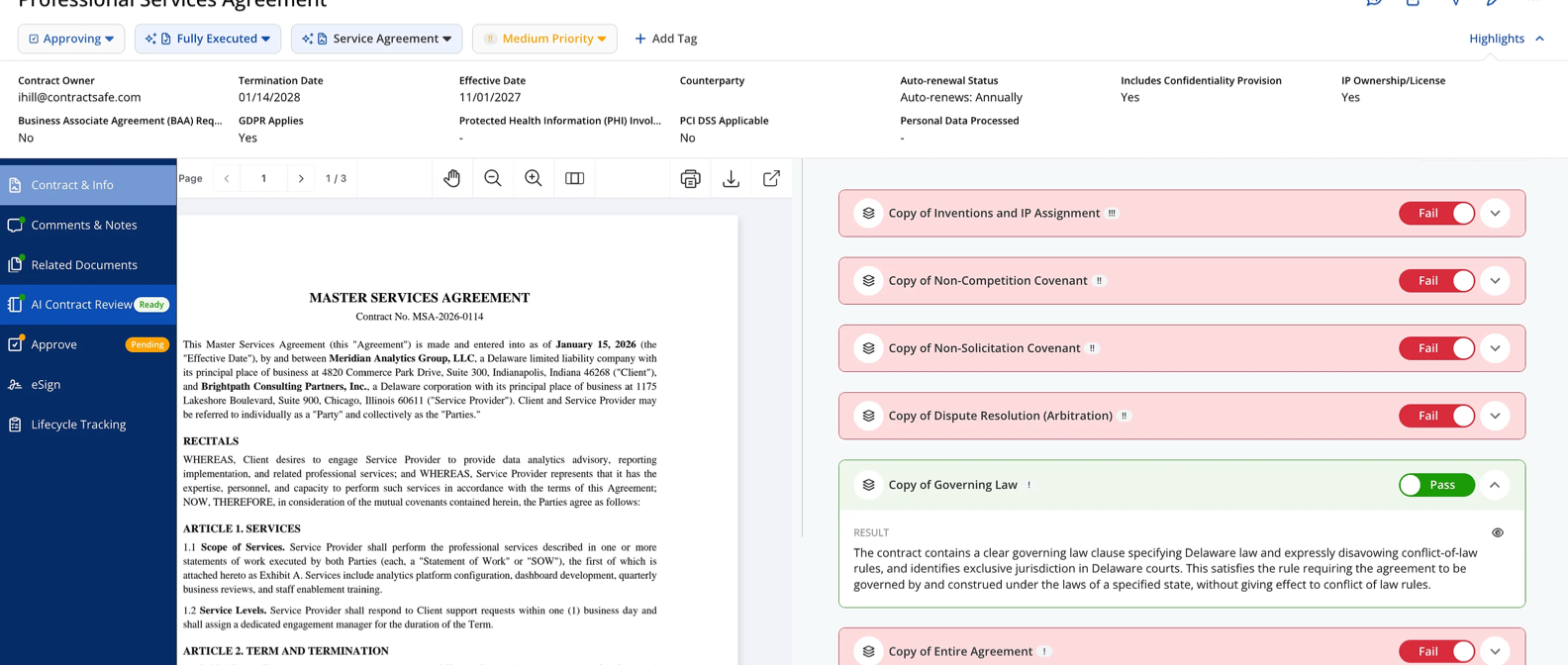Collapse Governing Law result panel
The image size is (1568, 665).
pyautogui.click(x=1496, y=485)
